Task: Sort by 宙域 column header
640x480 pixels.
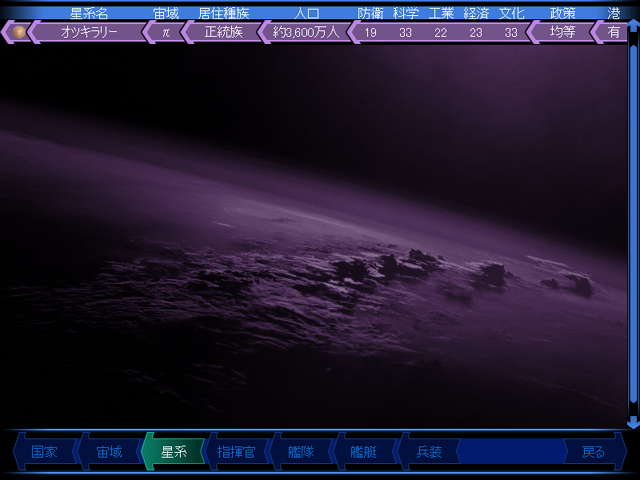Action: point(166,13)
